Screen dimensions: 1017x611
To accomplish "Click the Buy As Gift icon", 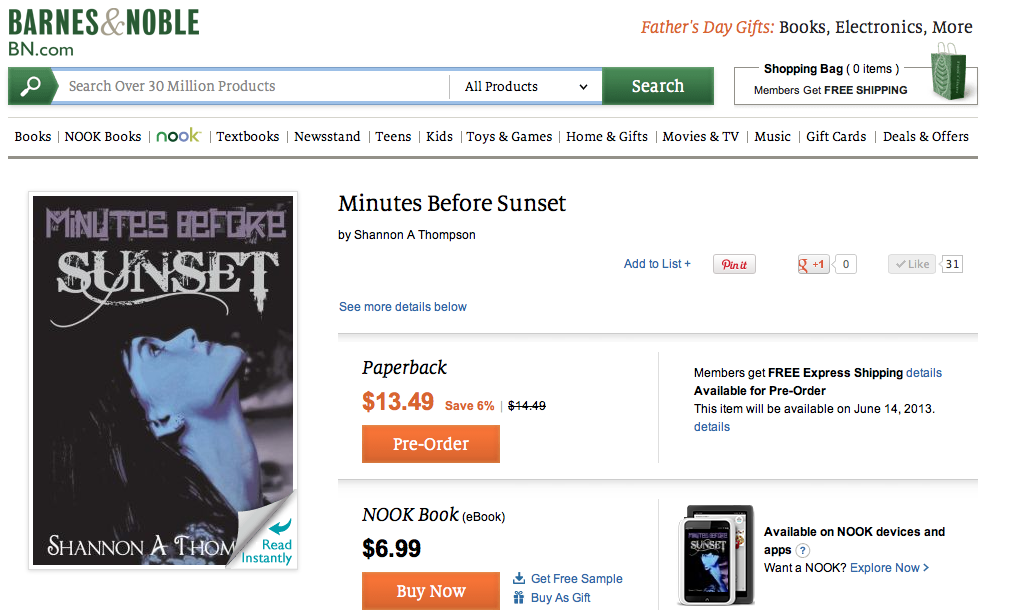I will click(519, 598).
